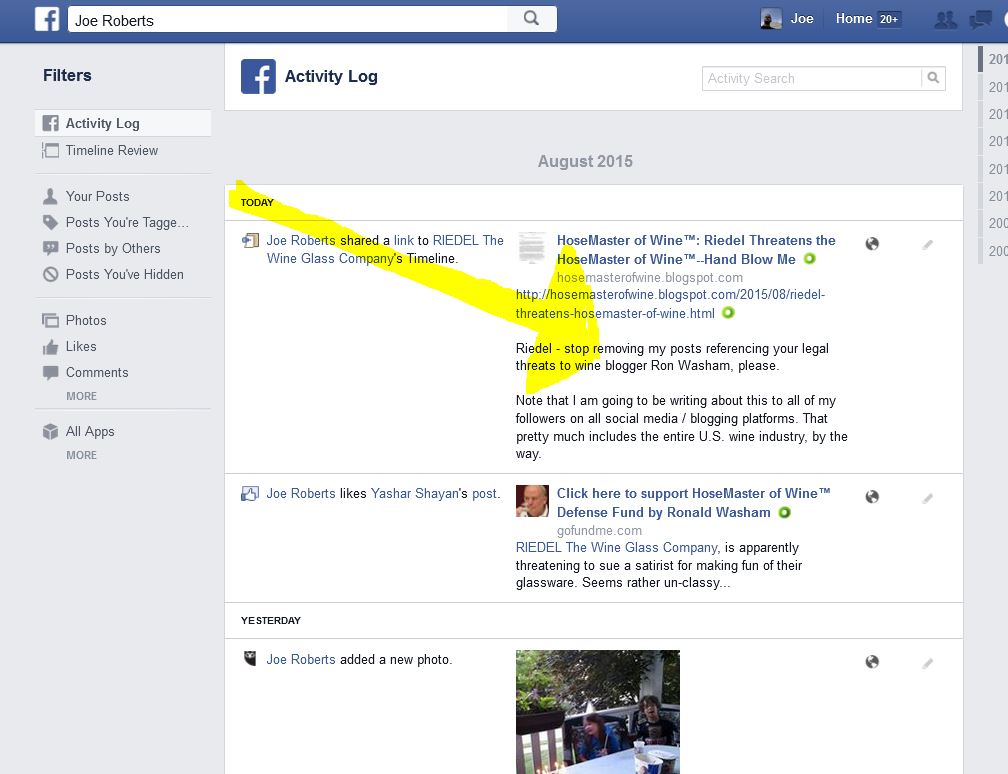The height and width of the screenshot is (774, 1008).
Task: Open Friend Requests icon in top bar
Action: click(945, 19)
